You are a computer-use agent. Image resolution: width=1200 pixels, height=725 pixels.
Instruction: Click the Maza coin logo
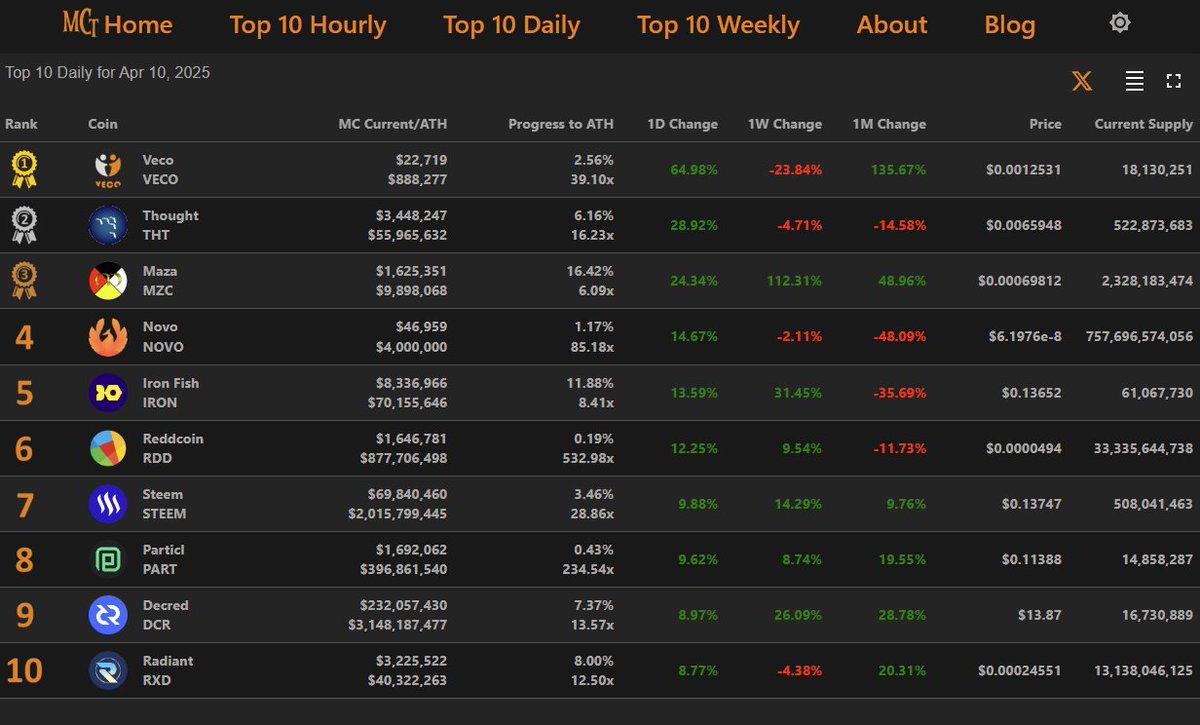coord(107,281)
